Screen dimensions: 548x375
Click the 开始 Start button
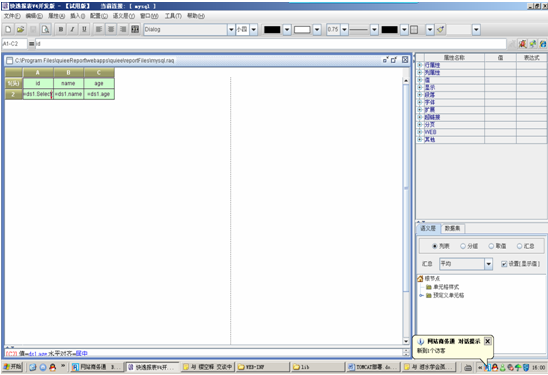tap(13, 367)
